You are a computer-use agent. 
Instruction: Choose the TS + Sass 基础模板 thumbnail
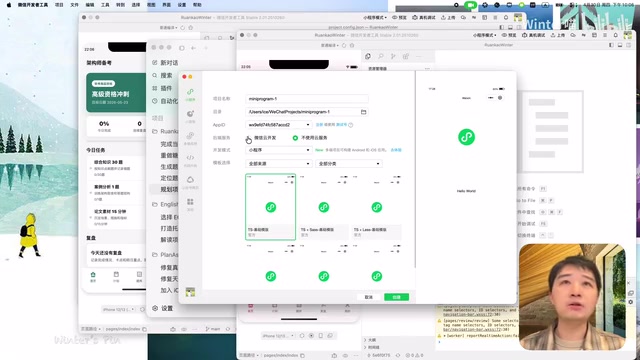pos(324,207)
